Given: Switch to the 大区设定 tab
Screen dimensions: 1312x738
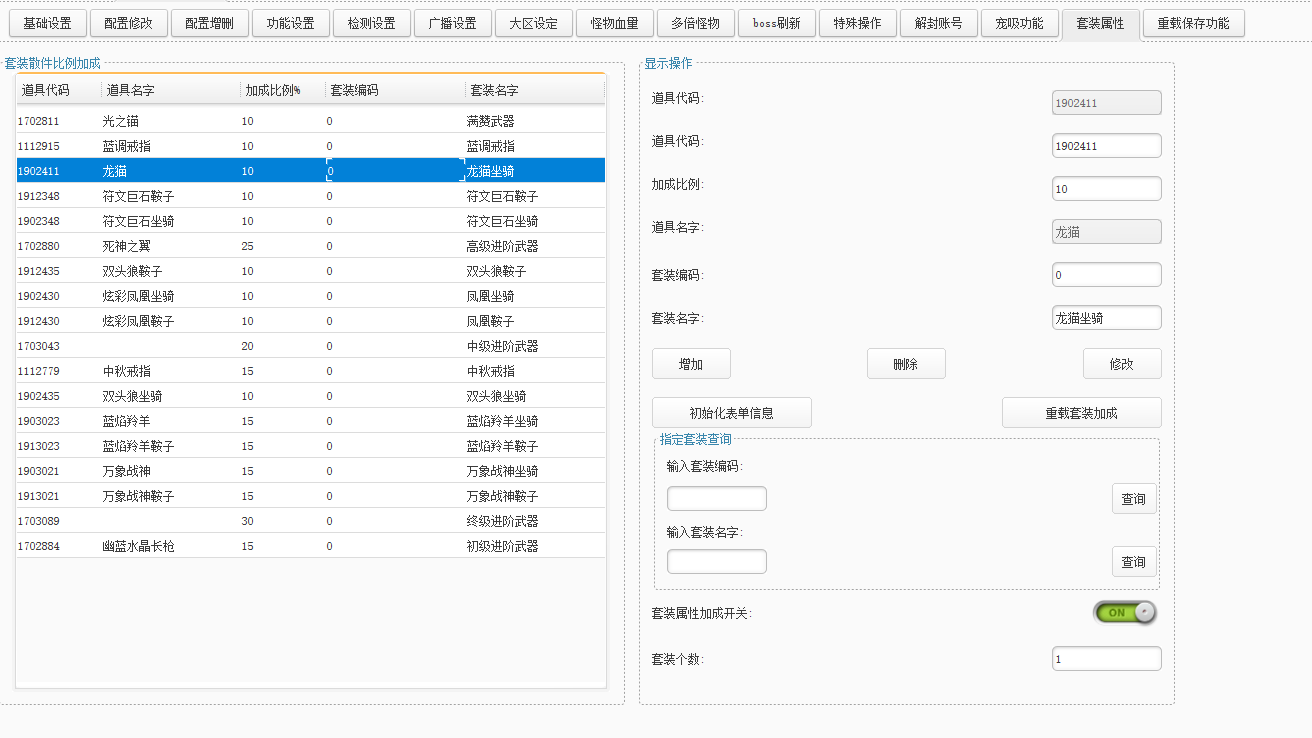Looking at the screenshot, I should (x=533, y=23).
